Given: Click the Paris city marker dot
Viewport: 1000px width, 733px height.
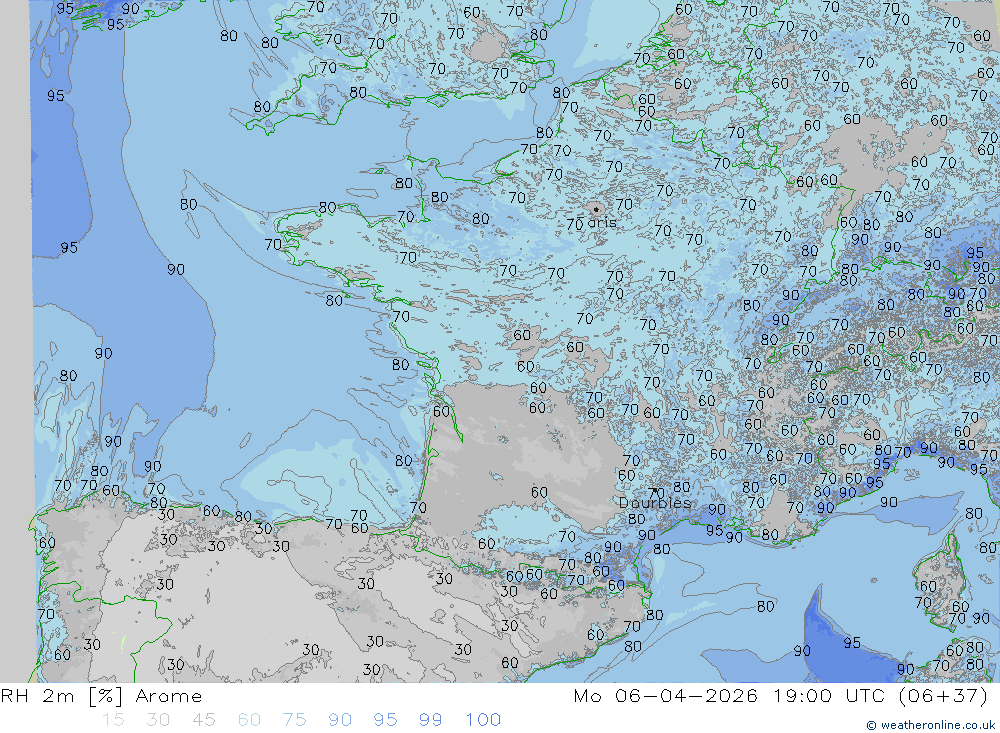Looking at the screenshot, I should (x=596, y=209).
